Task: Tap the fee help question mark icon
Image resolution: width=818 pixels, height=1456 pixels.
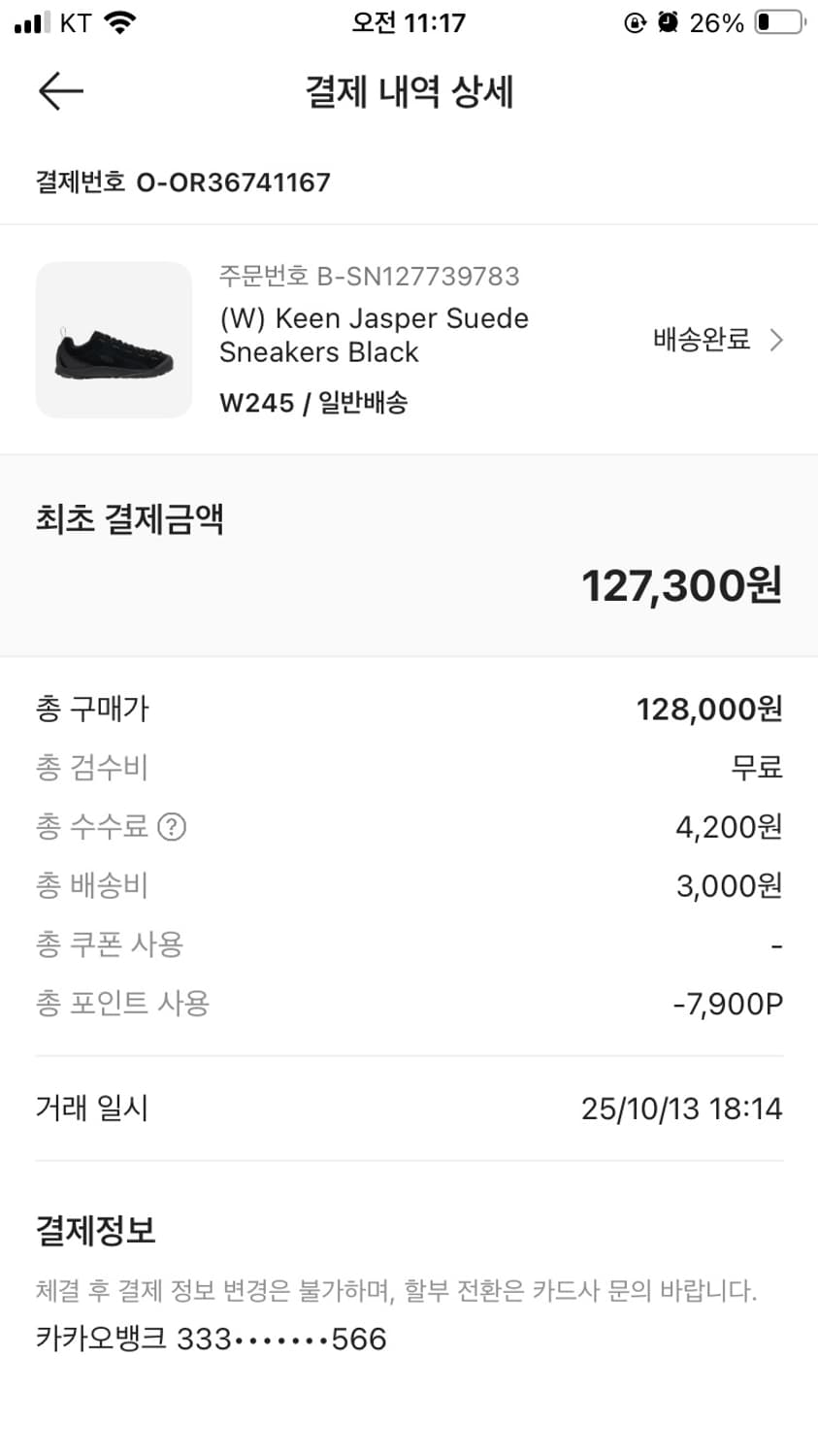Action: pos(172,827)
